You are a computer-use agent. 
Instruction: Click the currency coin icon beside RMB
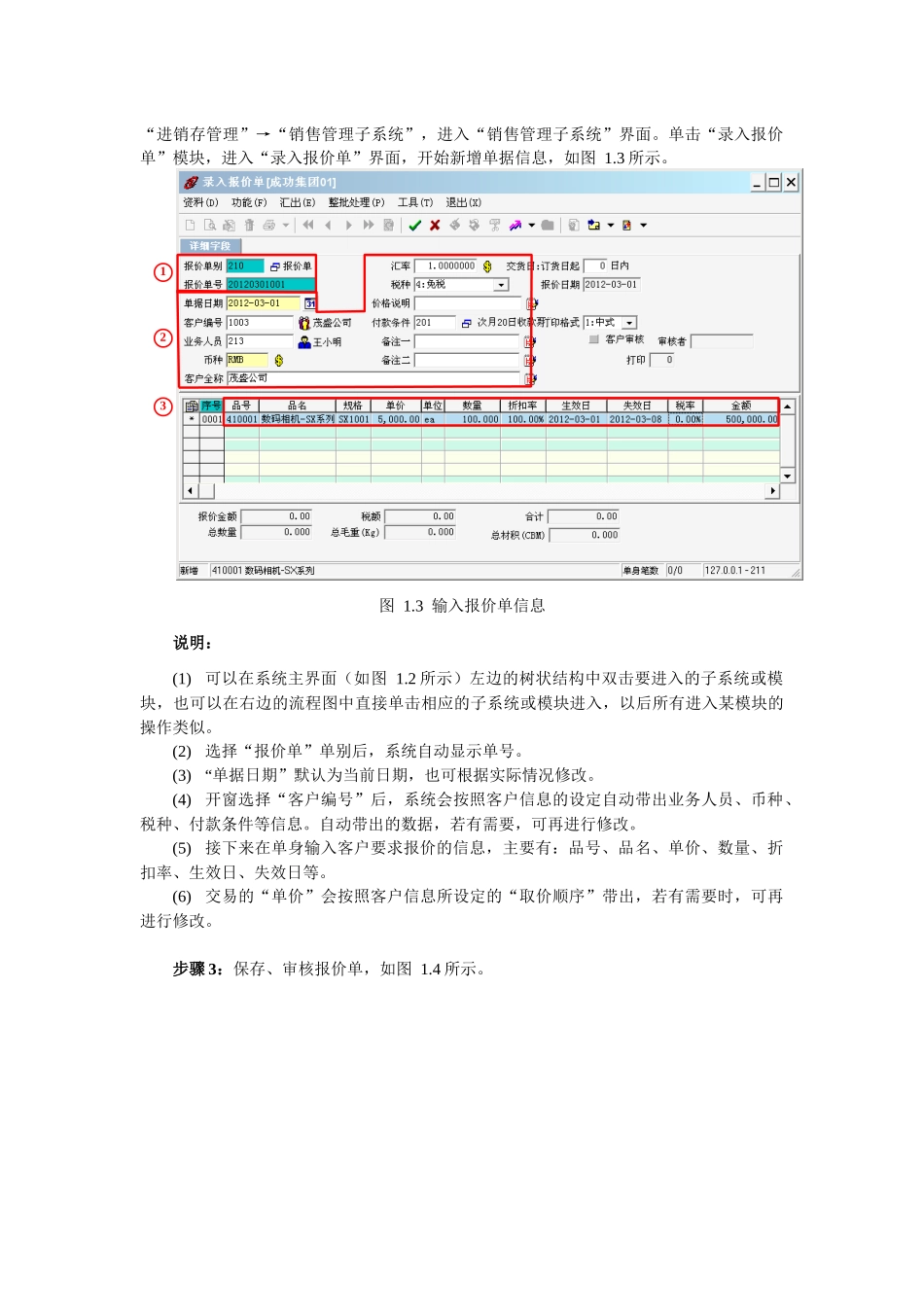[x=279, y=361]
